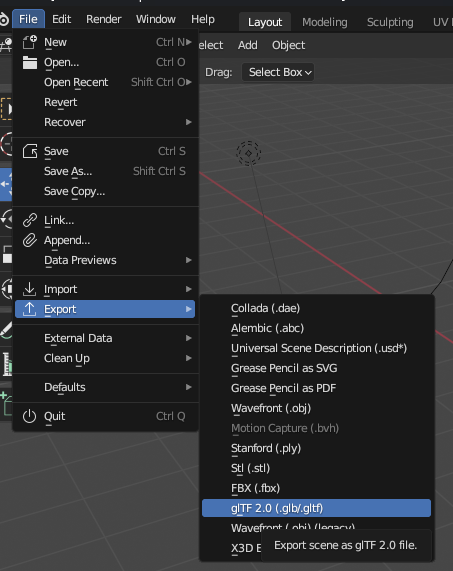The image size is (453, 571).
Task: Open the Add menu in viewport header
Action: pos(248,45)
